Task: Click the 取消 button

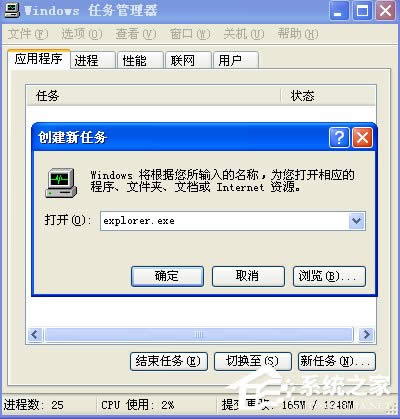Action: click(x=248, y=276)
